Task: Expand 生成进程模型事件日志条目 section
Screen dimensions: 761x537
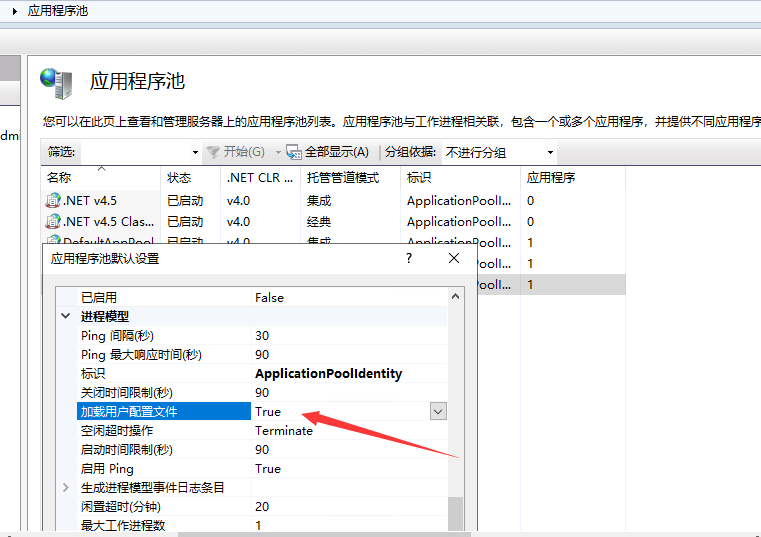Action: pyautogui.click(x=67, y=487)
